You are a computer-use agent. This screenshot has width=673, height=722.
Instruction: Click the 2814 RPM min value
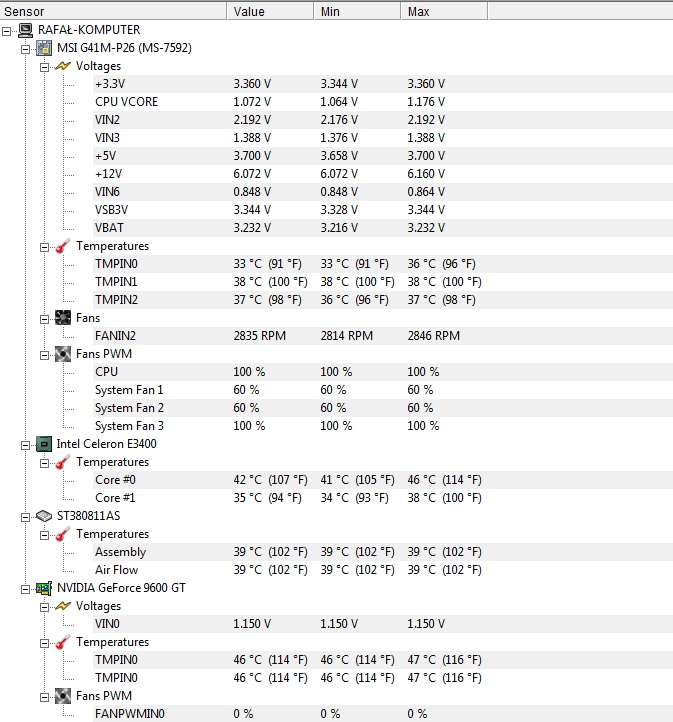coord(347,336)
